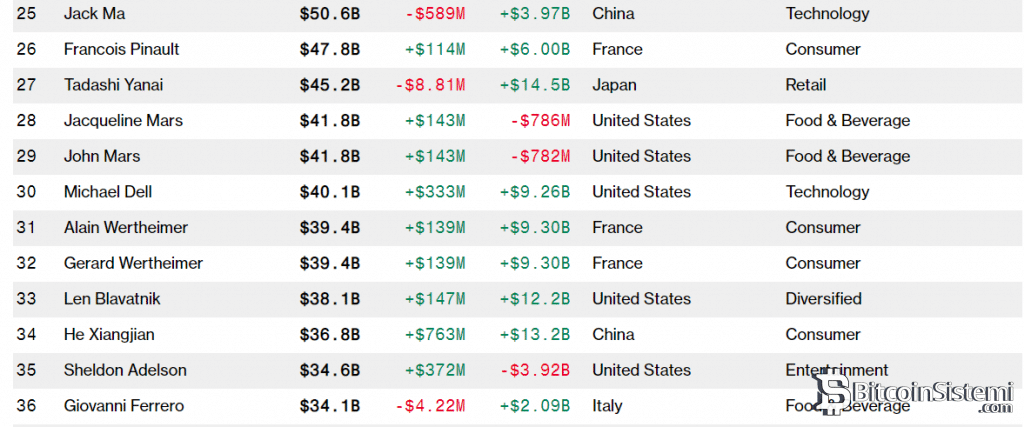Viewport: 1024px width, 427px height.
Task: Click Alain Wertheimer's name
Action: coord(125,228)
